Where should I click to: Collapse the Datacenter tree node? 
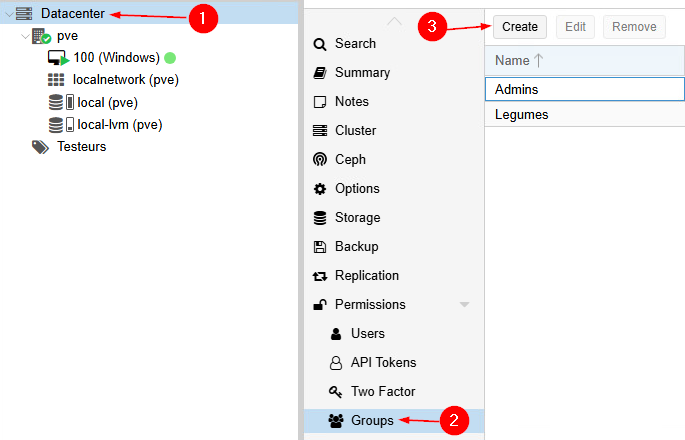[x=9, y=13]
